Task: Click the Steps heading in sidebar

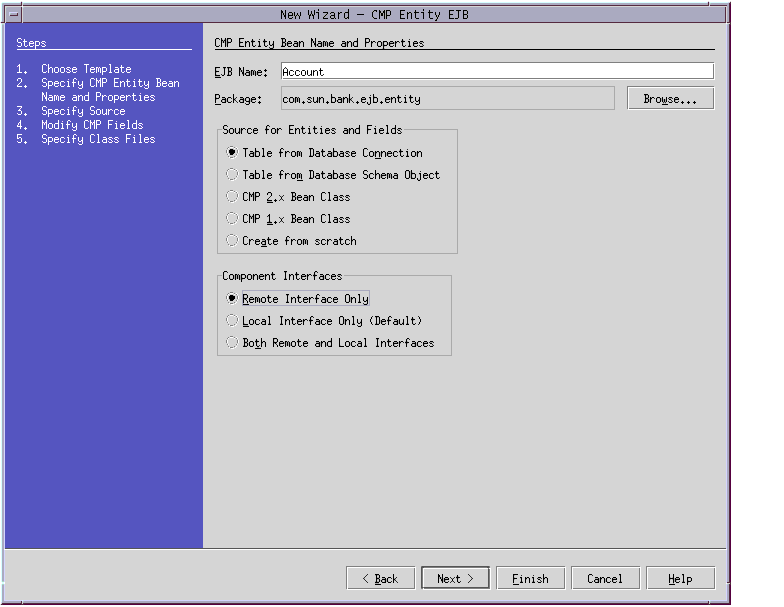Action: 31,43
